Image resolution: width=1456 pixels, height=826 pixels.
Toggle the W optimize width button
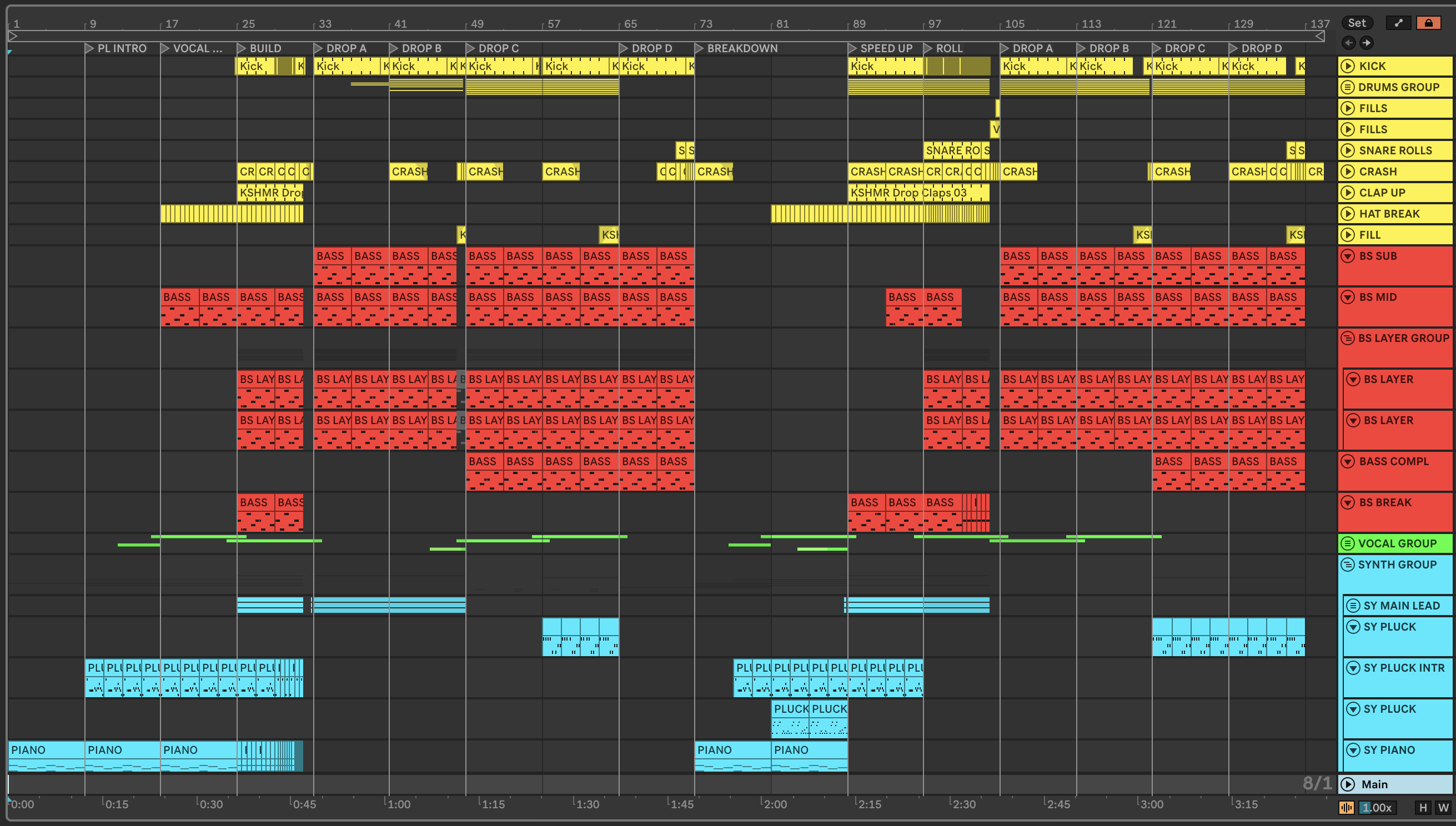[1443, 807]
